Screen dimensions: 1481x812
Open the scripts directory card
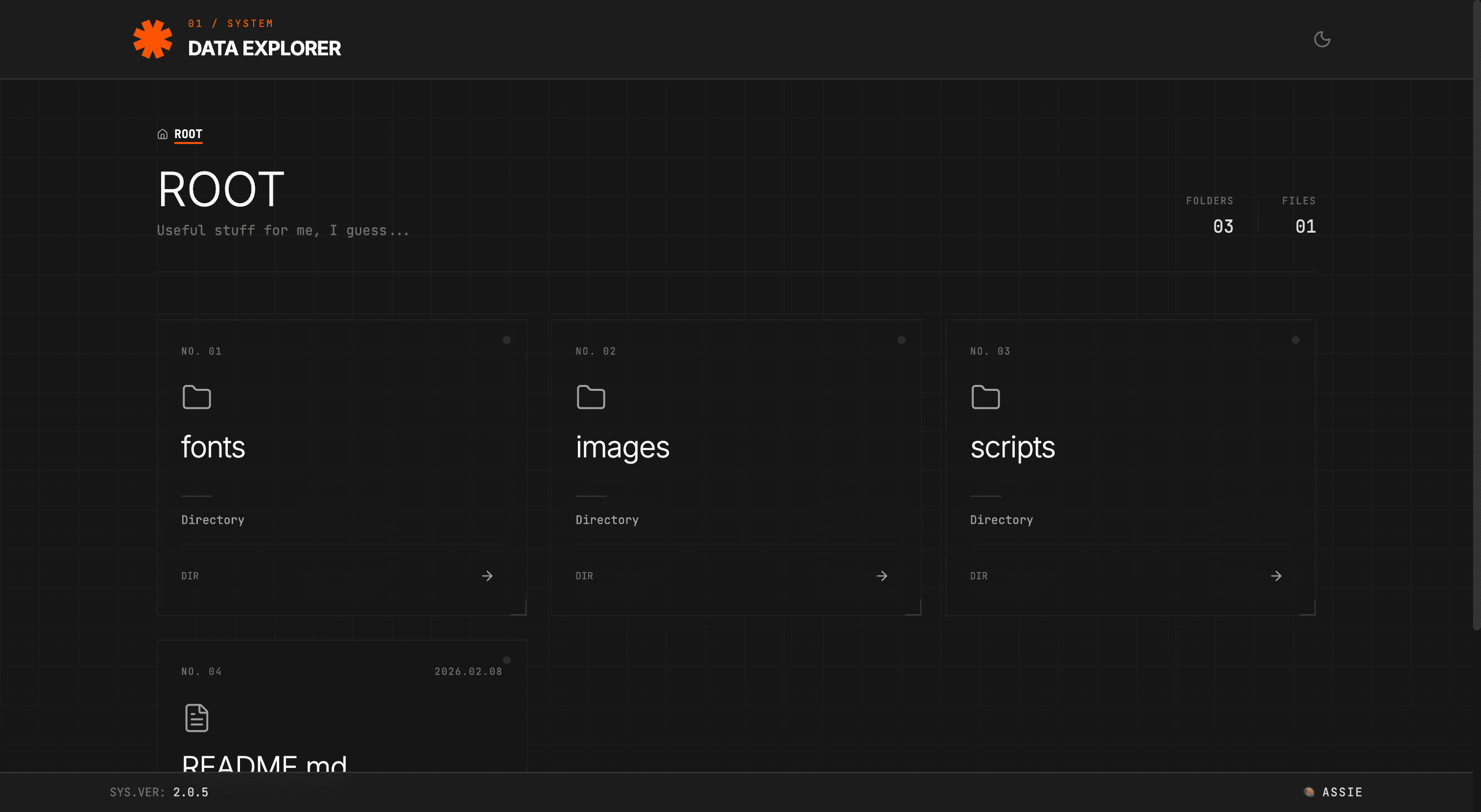[1130, 466]
